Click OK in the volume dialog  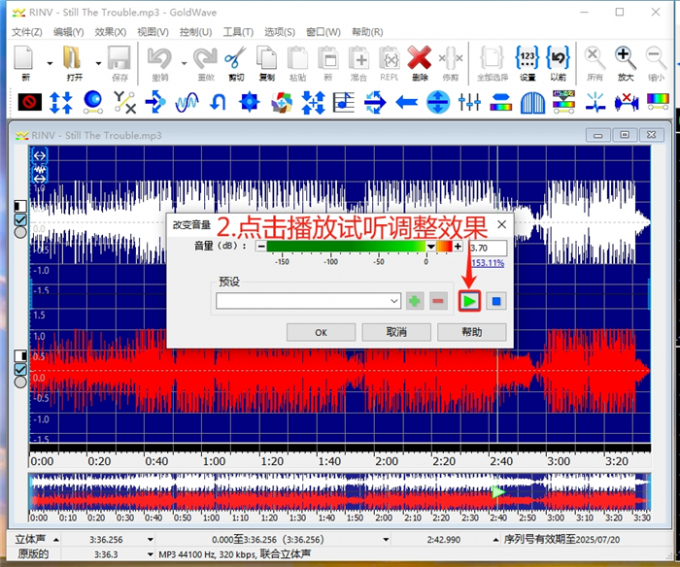coord(321,332)
